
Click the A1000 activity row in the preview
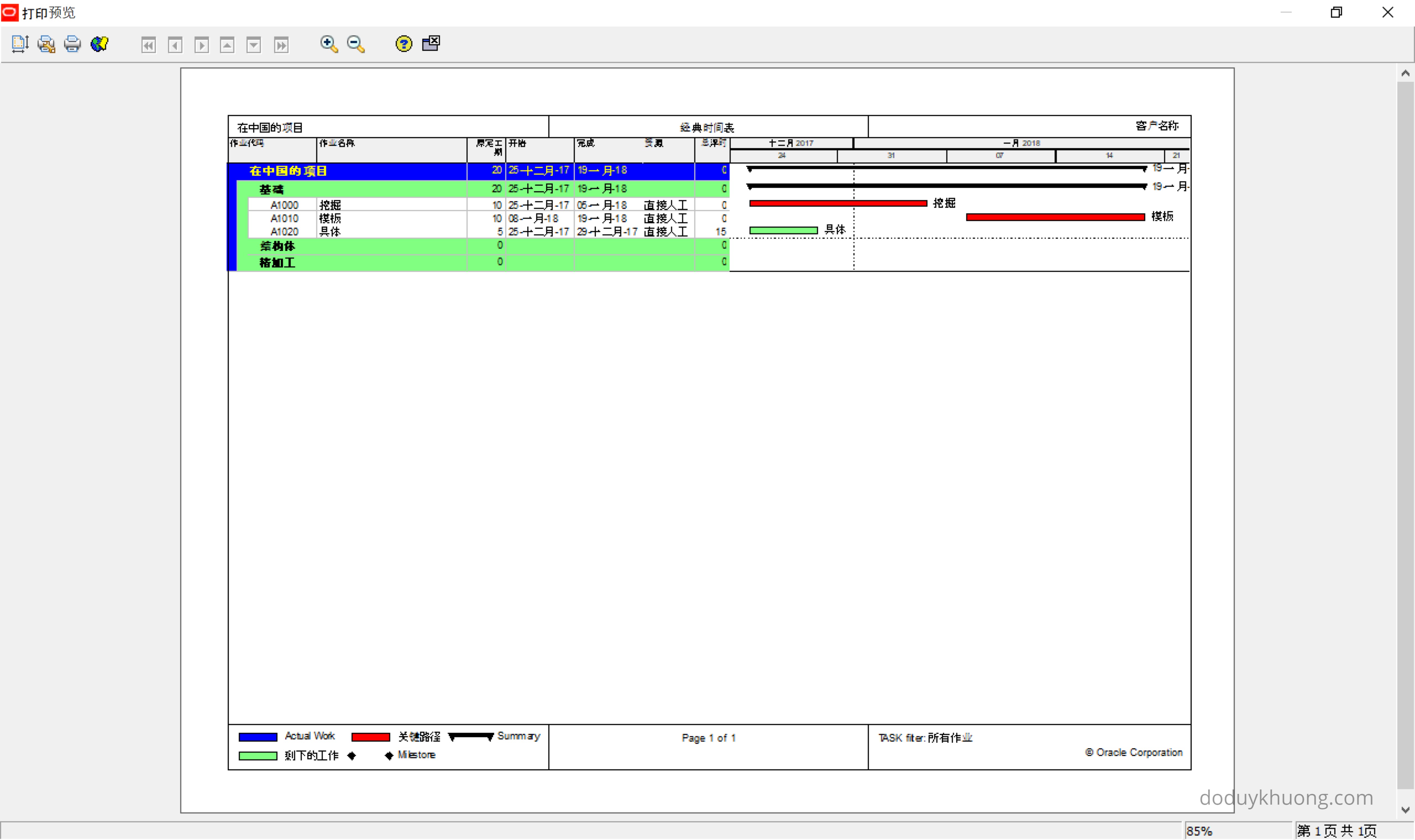point(284,205)
